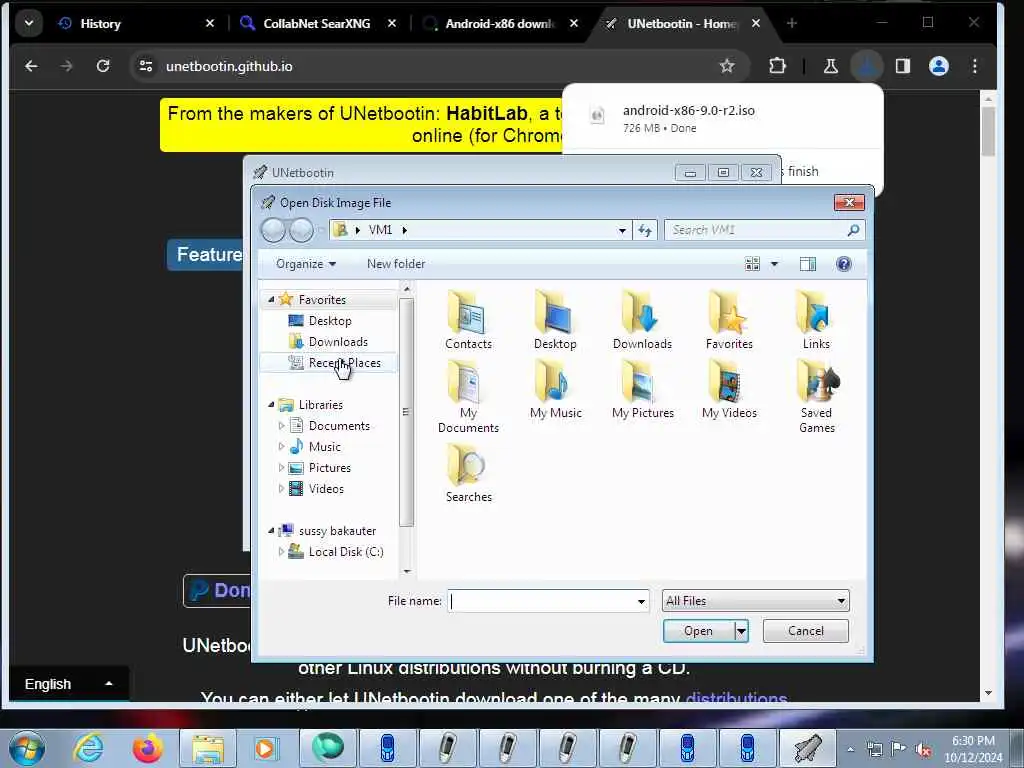Open the Favorites folder icon in file list

click(729, 321)
